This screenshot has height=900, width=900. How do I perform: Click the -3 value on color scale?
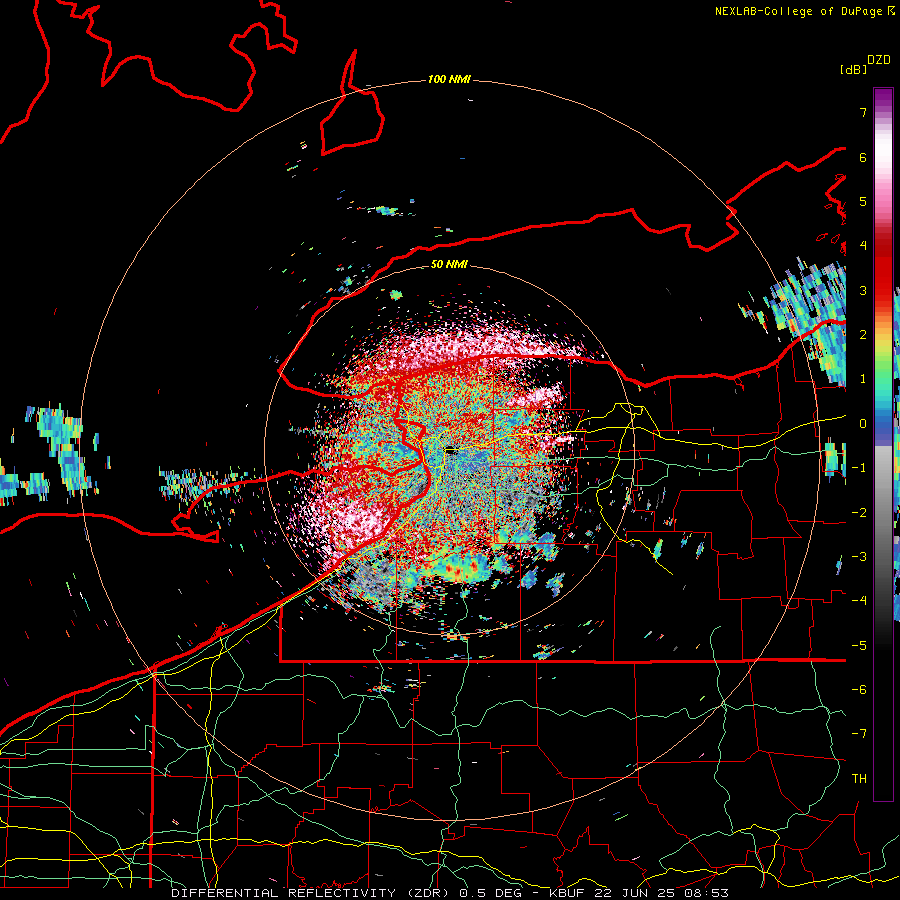(x=859, y=557)
